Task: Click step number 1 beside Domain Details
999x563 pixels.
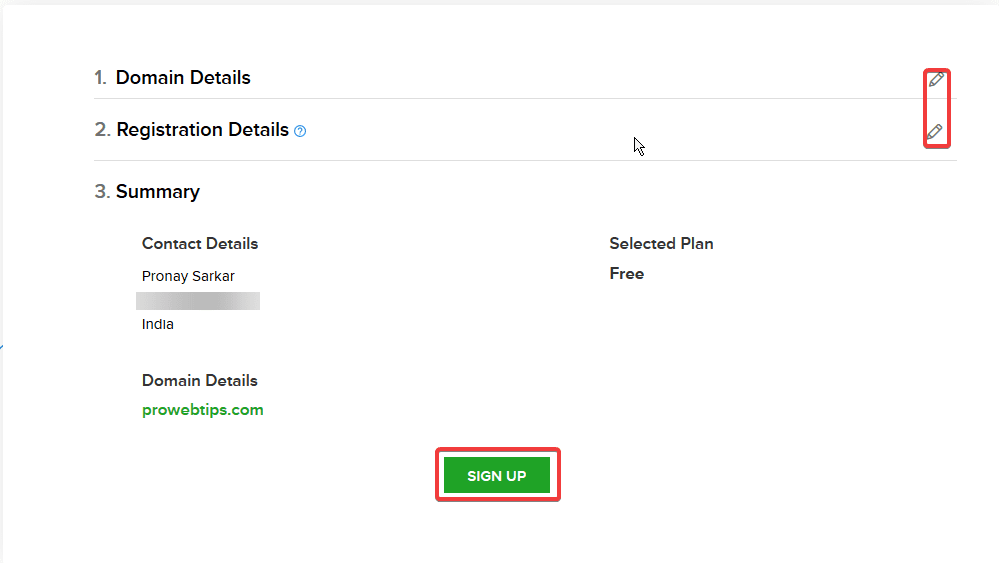Action: [100, 78]
